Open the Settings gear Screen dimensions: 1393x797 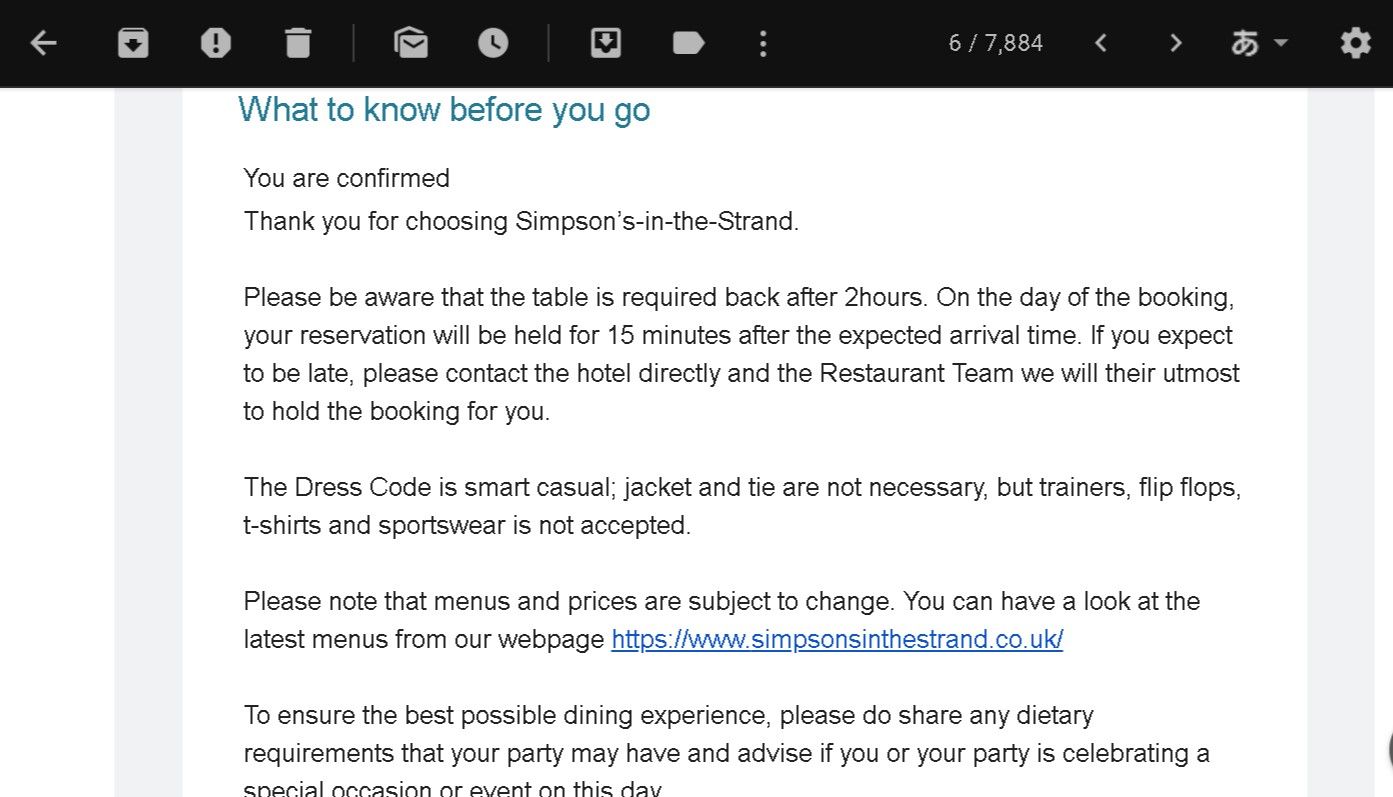(1355, 43)
